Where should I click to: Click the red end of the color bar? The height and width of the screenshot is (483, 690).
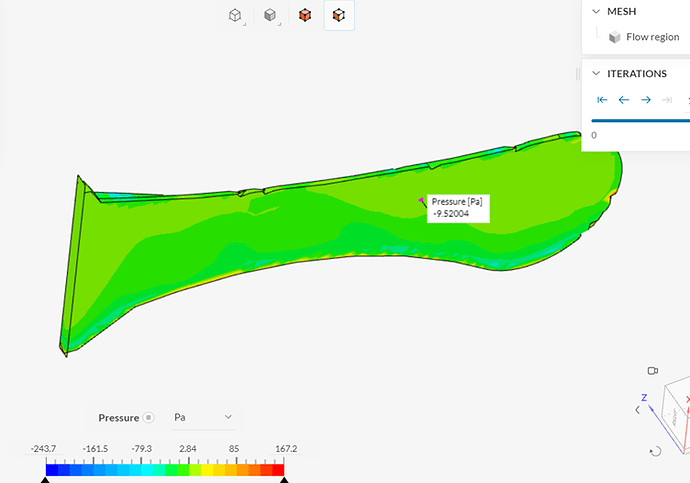278,470
